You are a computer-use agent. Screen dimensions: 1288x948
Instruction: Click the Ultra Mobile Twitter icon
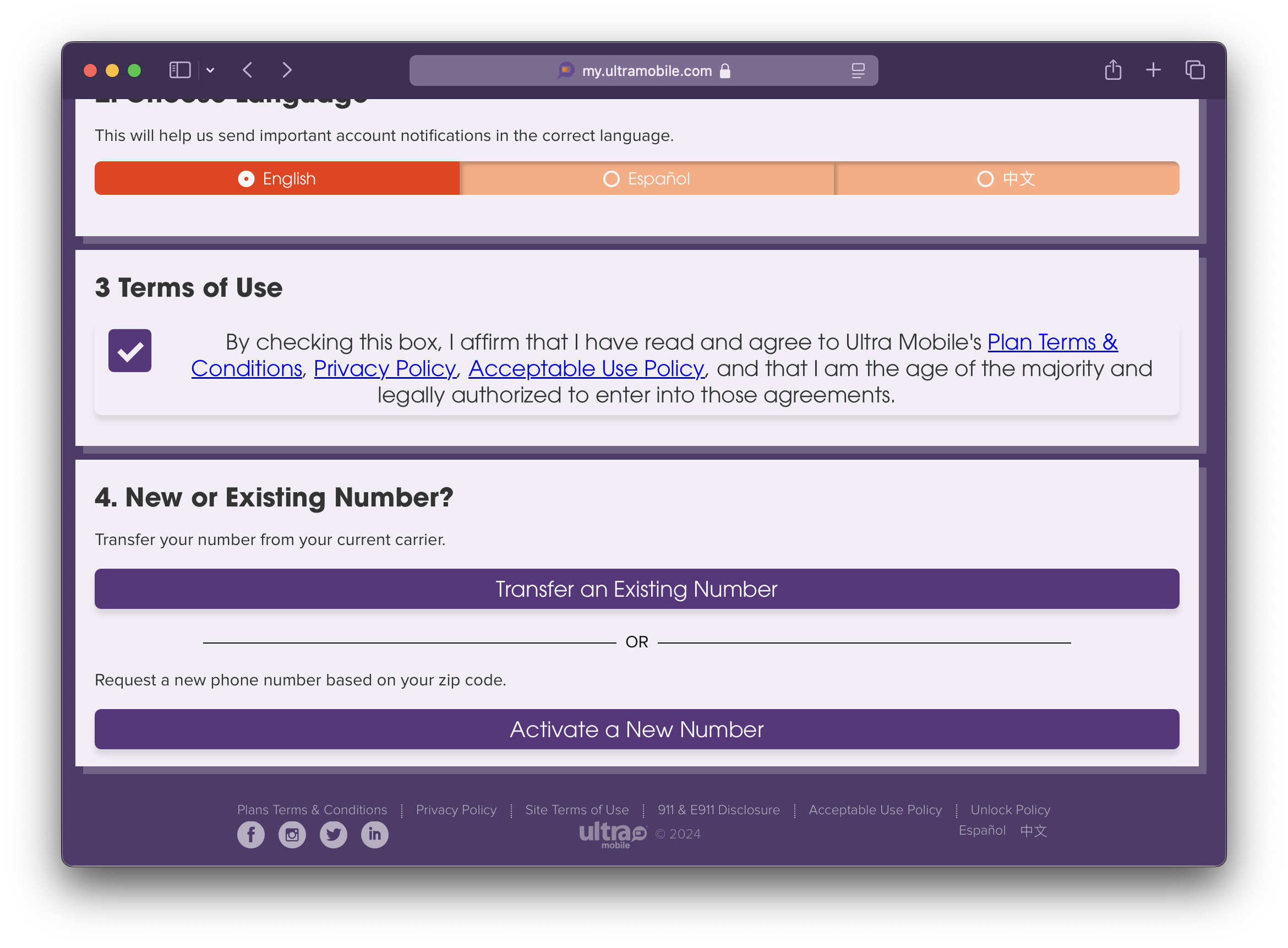click(x=333, y=834)
